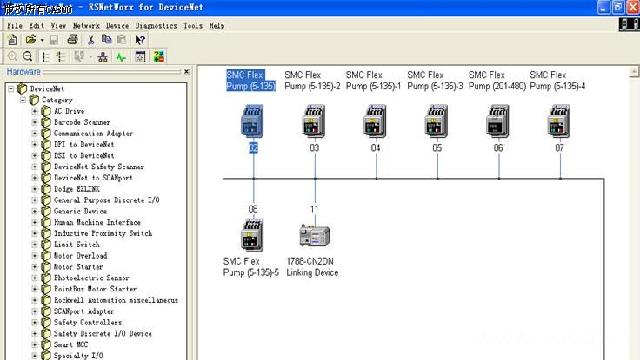The width and height of the screenshot is (640, 360).
Task: Click the network browse tree icon
Action: click(102, 57)
